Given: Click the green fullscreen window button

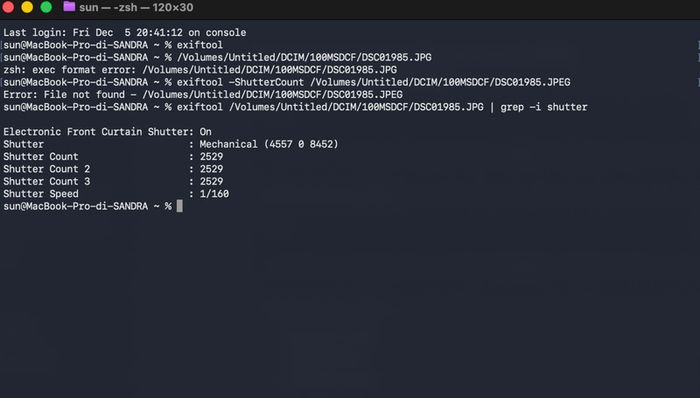Looking at the screenshot, I should 46,7.
